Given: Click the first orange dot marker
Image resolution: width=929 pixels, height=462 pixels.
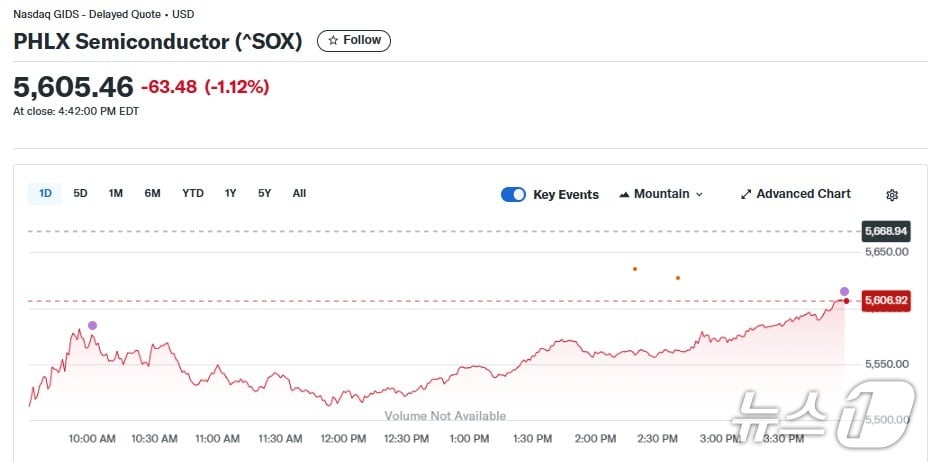Looking at the screenshot, I should [x=635, y=269].
